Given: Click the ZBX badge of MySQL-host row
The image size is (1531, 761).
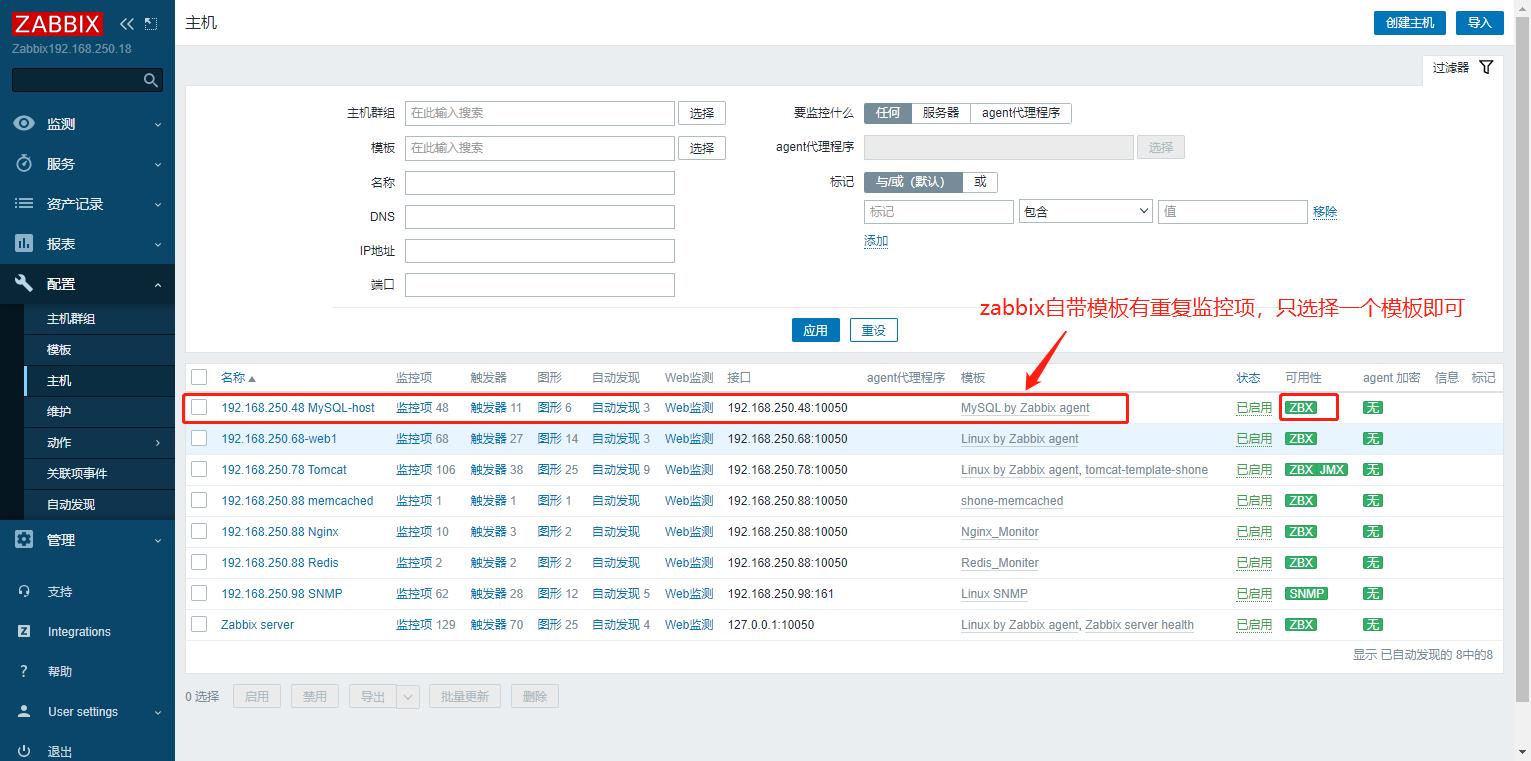Looking at the screenshot, I should click(1301, 407).
